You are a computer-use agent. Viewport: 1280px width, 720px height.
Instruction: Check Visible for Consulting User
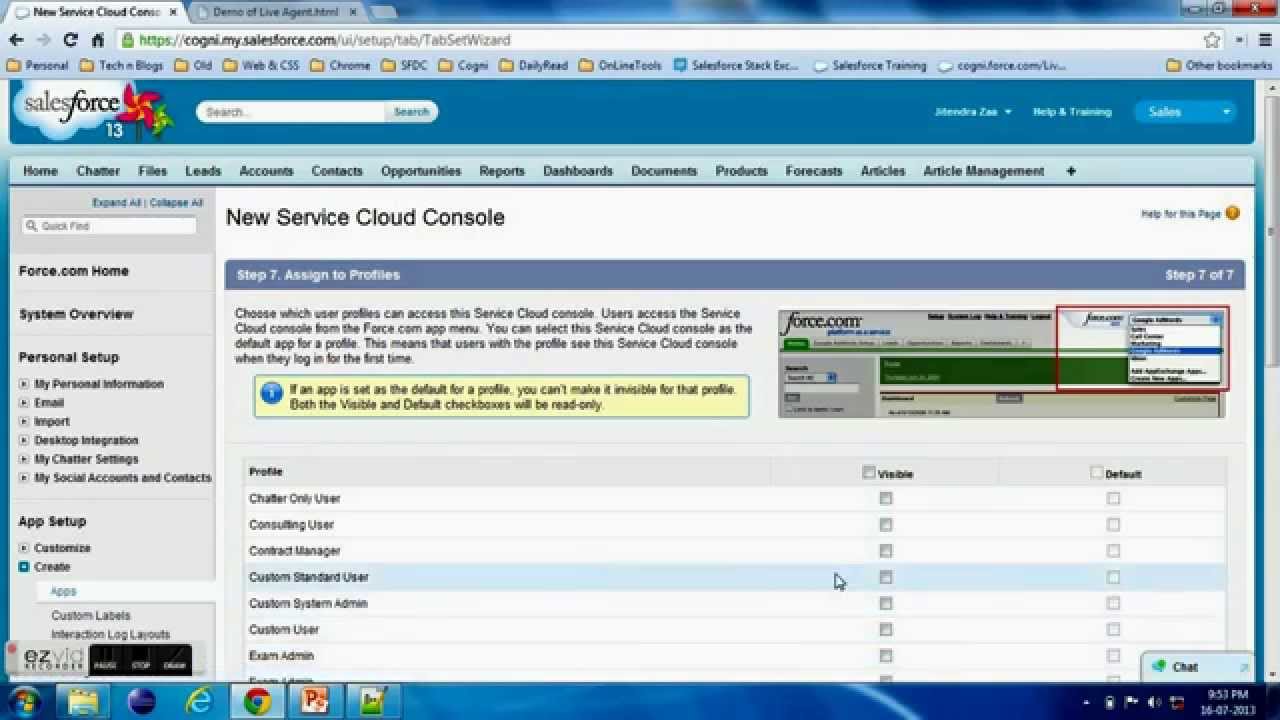click(886, 524)
